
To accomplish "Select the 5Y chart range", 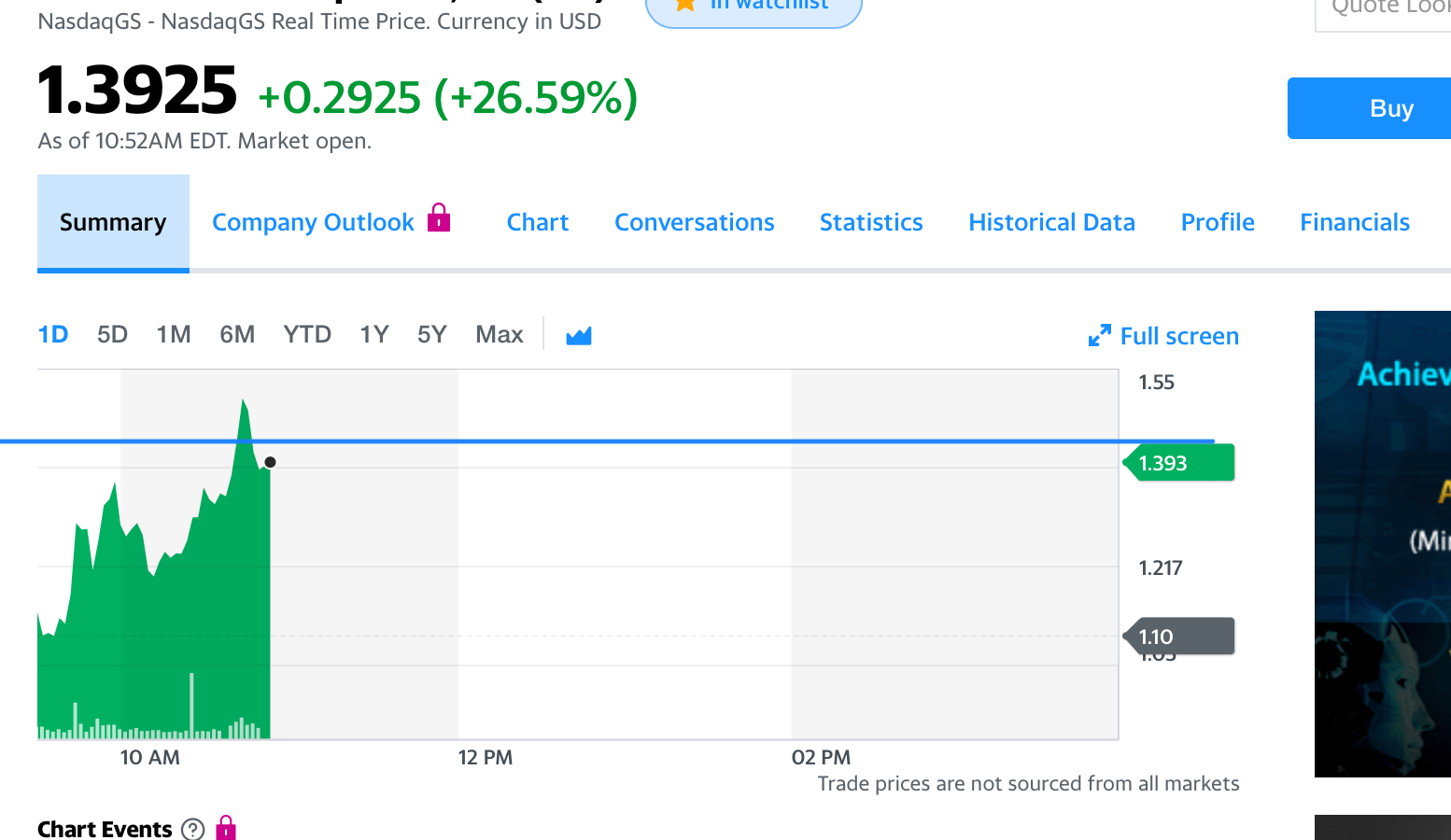I will coord(432,334).
